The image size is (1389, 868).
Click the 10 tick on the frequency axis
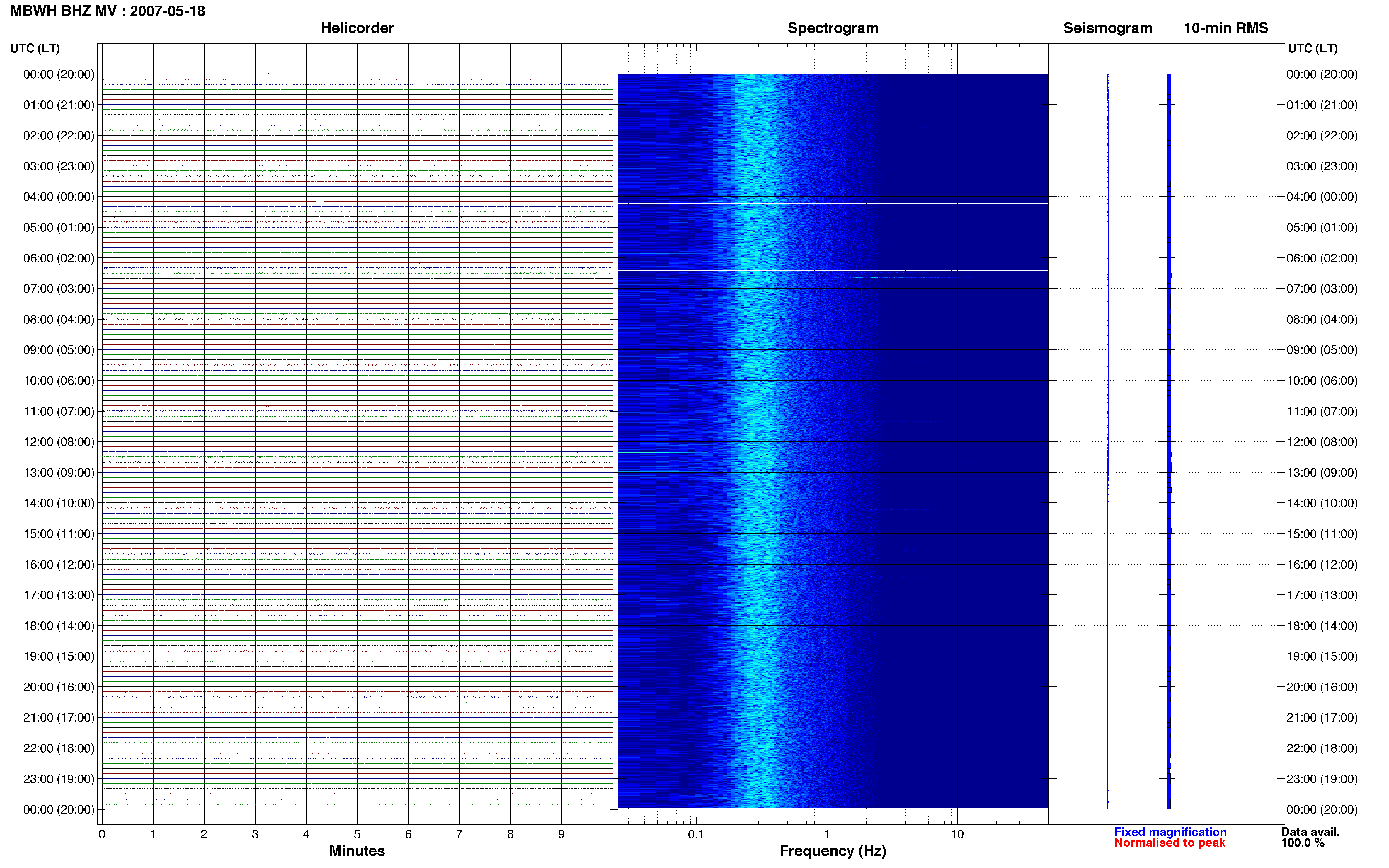(x=957, y=834)
